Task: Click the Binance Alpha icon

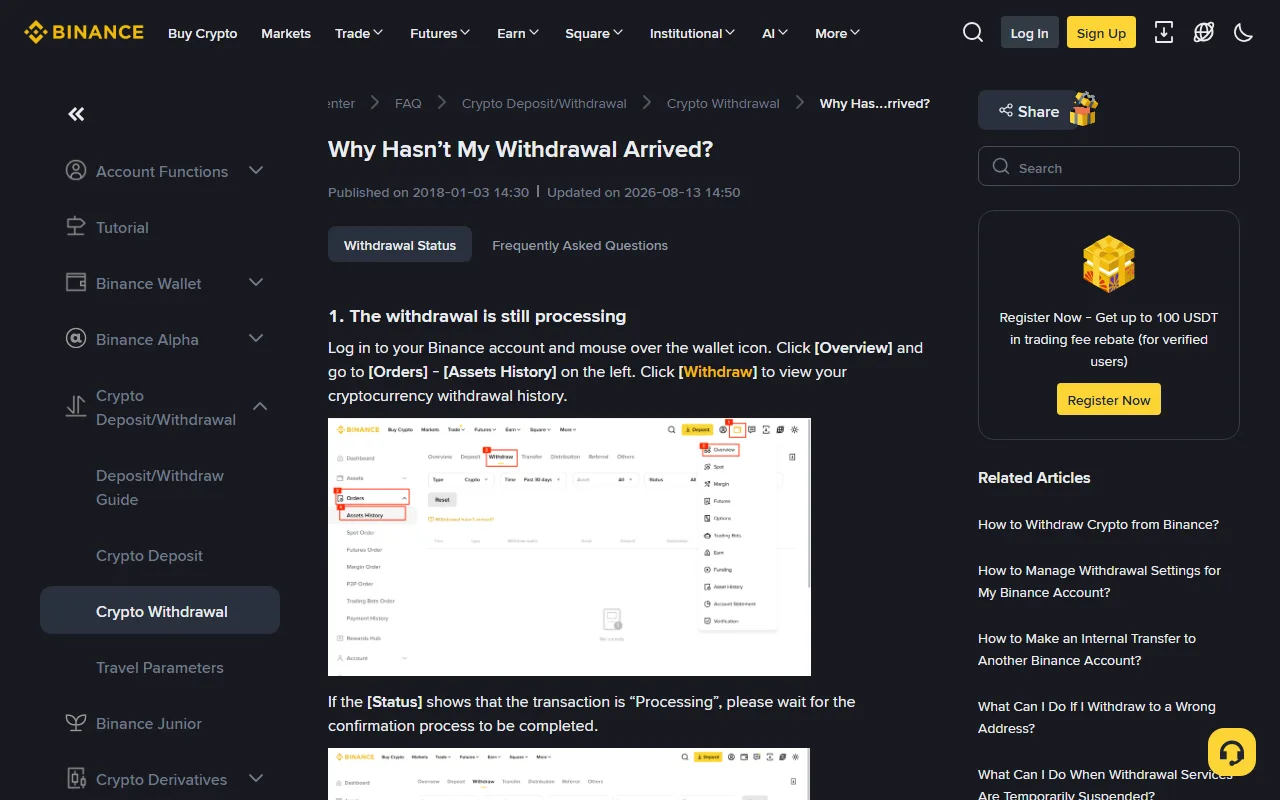Action: [76, 339]
